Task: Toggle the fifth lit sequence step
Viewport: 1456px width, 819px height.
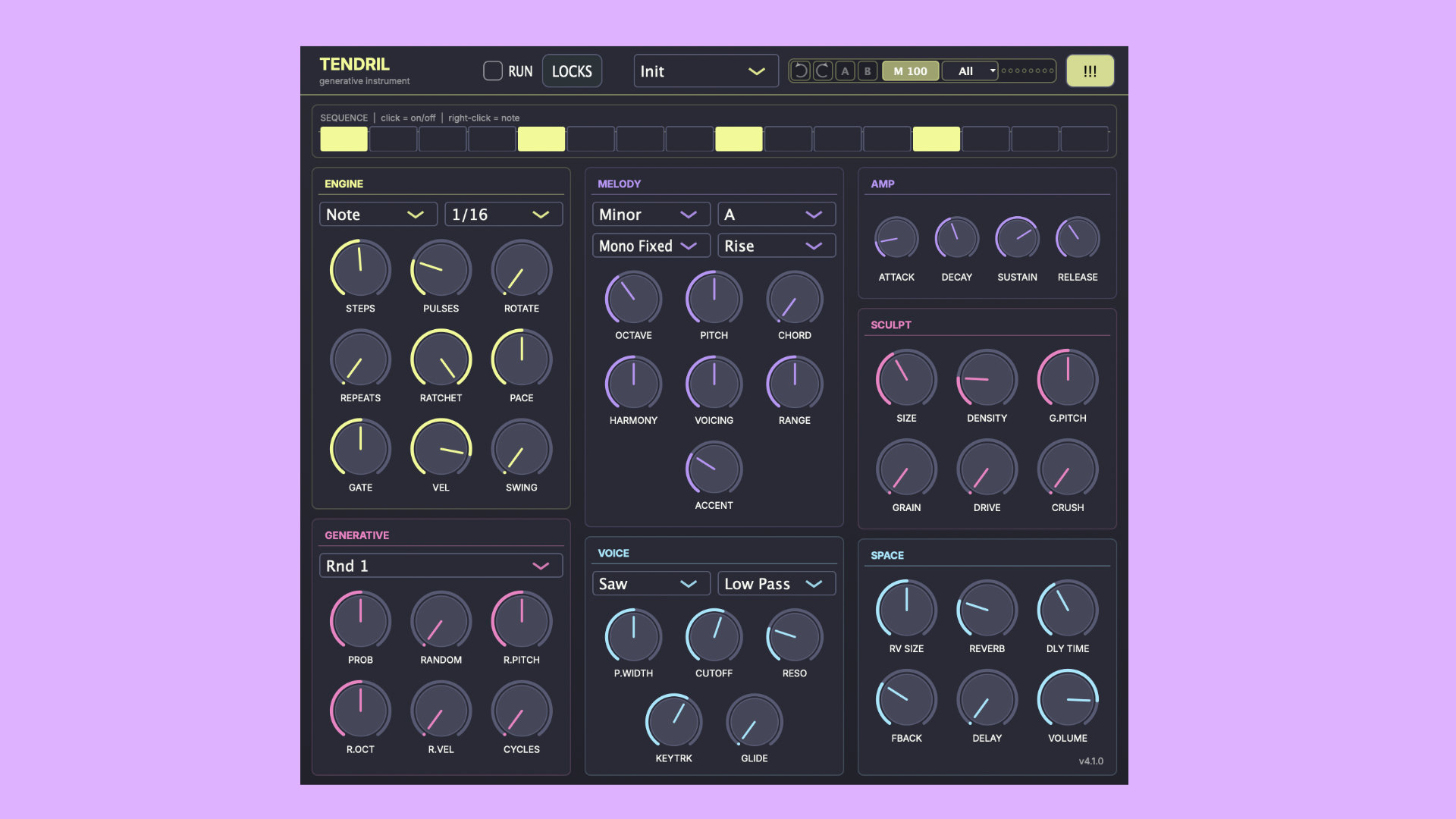Action: click(541, 139)
